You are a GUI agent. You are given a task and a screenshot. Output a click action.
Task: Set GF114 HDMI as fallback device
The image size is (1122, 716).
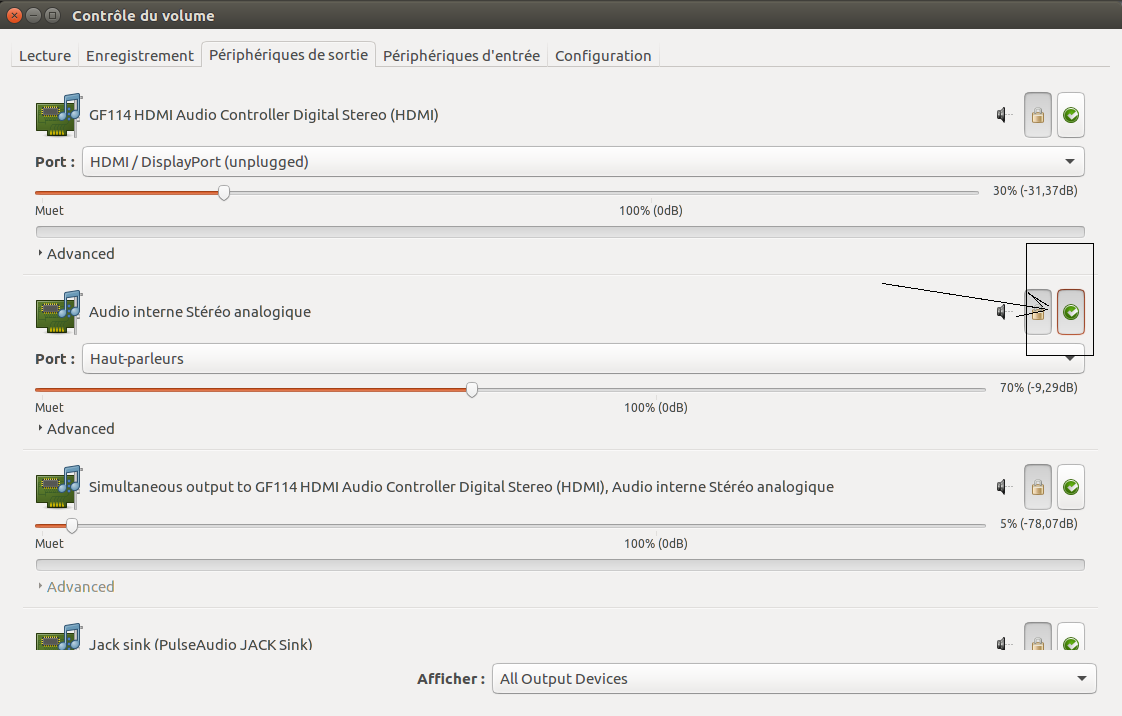tap(1071, 115)
